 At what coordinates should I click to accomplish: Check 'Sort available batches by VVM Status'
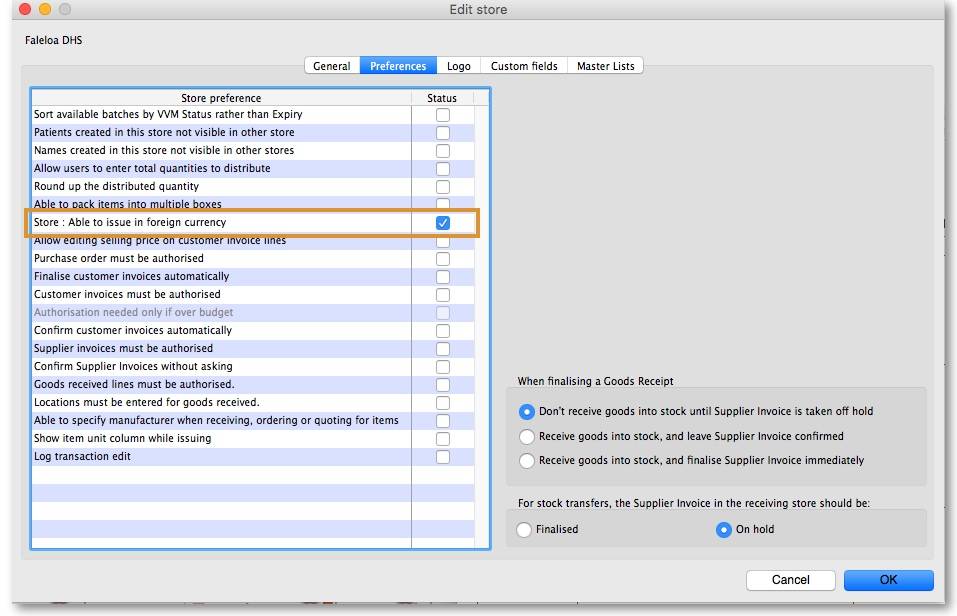pos(442,115)
